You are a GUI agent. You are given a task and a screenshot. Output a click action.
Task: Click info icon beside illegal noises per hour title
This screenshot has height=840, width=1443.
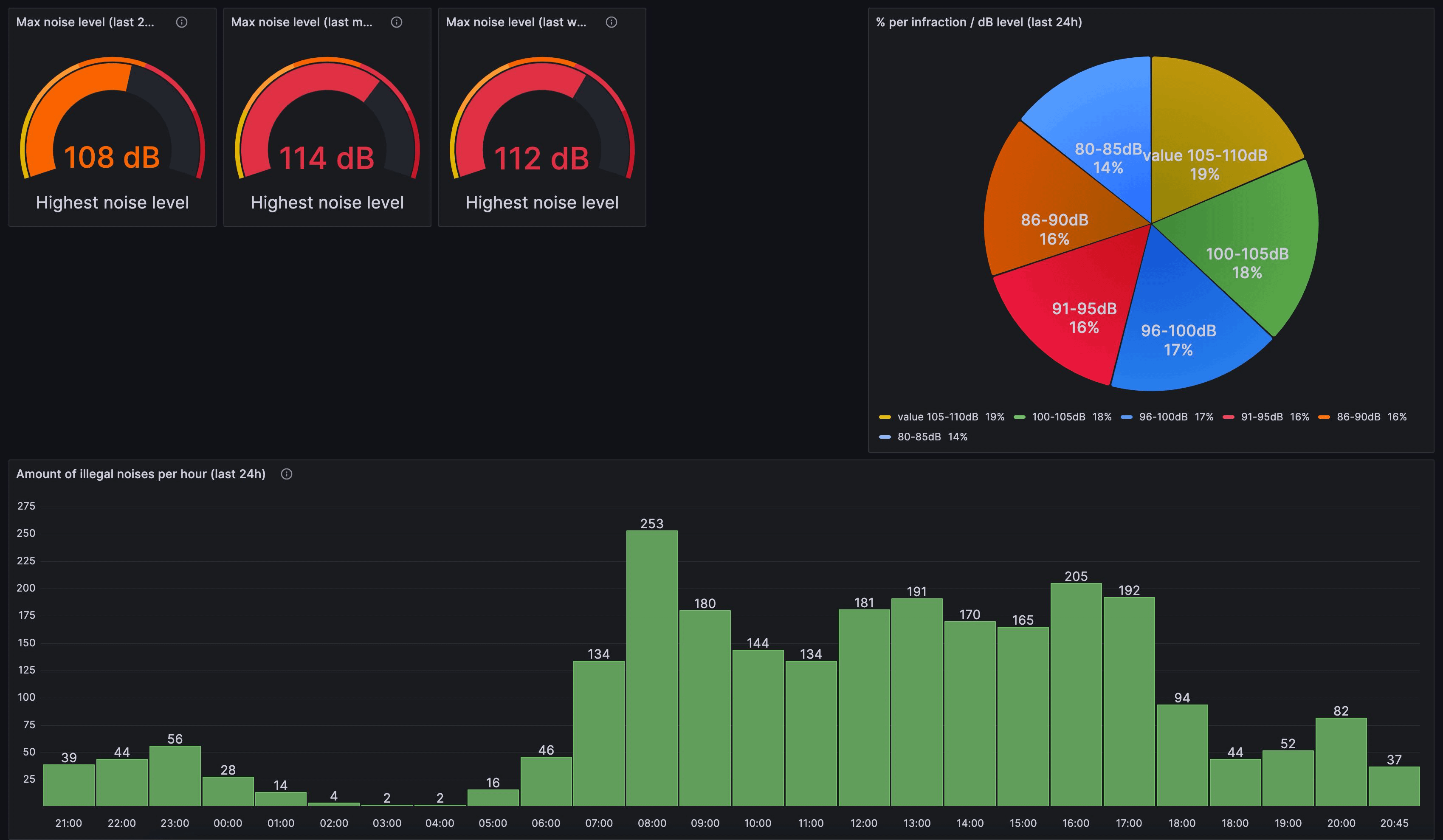[286, 474]
